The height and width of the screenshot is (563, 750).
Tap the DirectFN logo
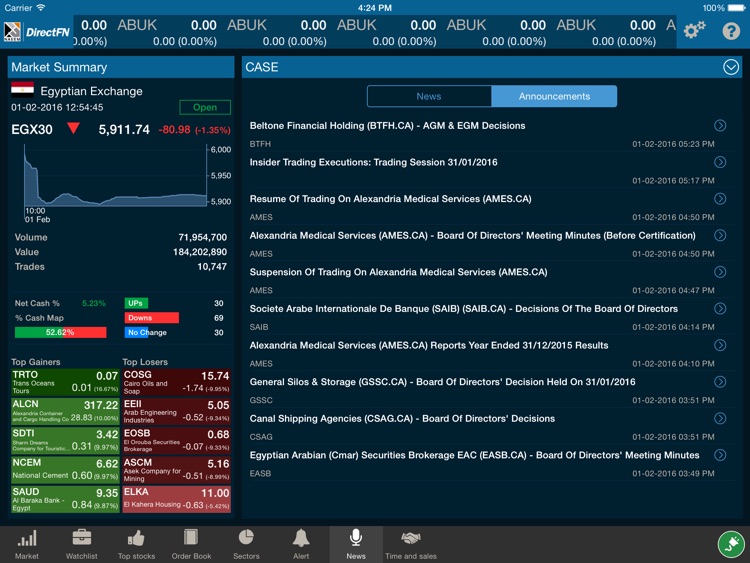(36, 32)
